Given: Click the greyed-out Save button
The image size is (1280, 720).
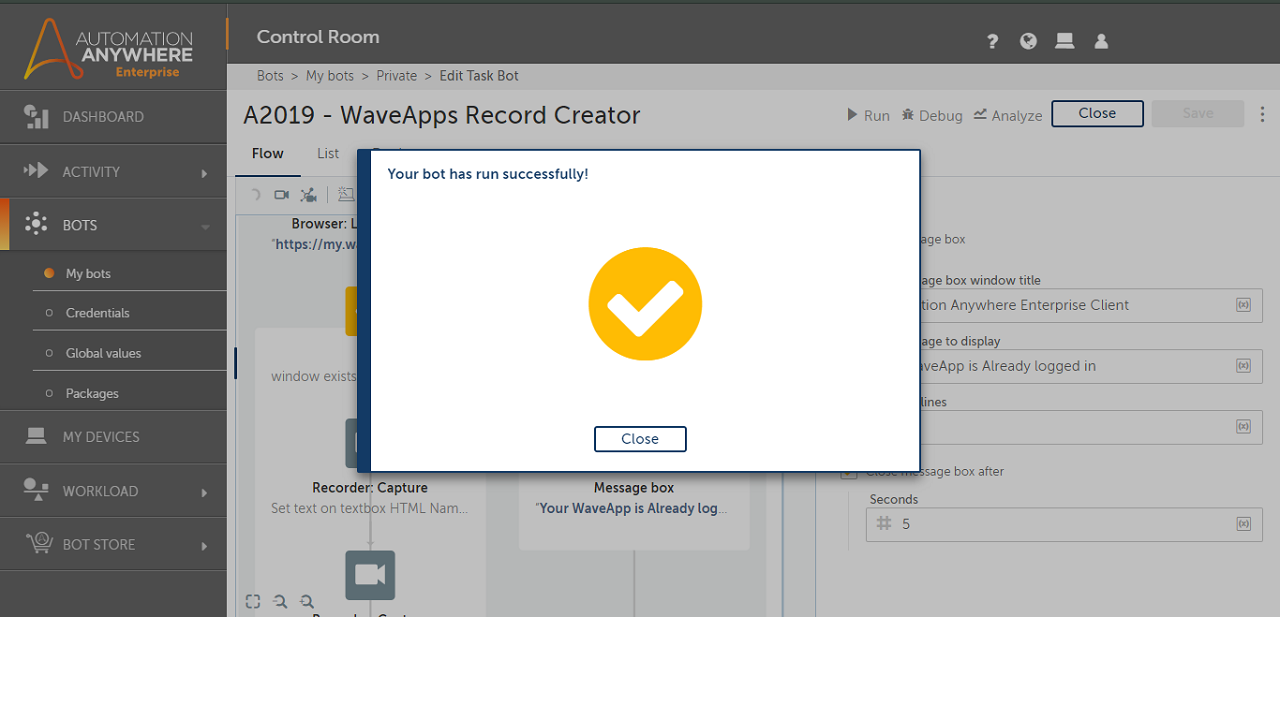Looking at the screenshot, I should point(1198,114).
